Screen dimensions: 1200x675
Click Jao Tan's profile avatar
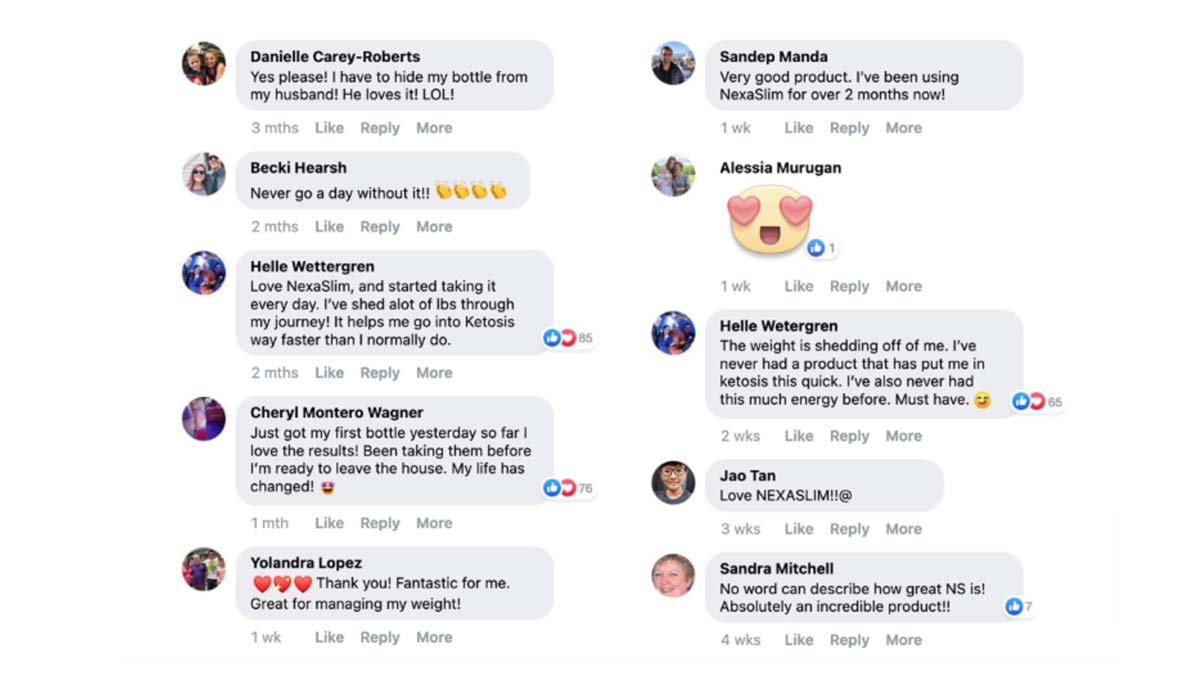click(x=673, y=483)
